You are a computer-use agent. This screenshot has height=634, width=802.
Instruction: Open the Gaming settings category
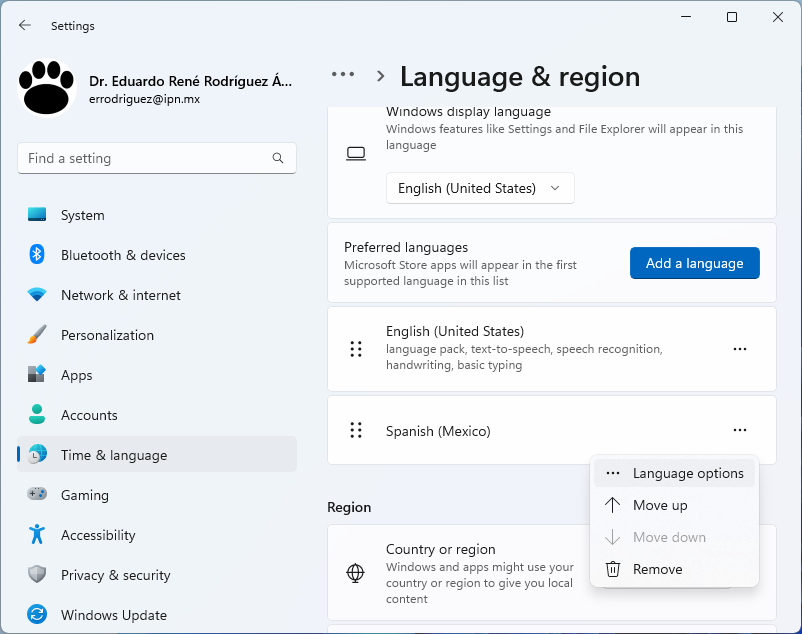pos(84,495)
